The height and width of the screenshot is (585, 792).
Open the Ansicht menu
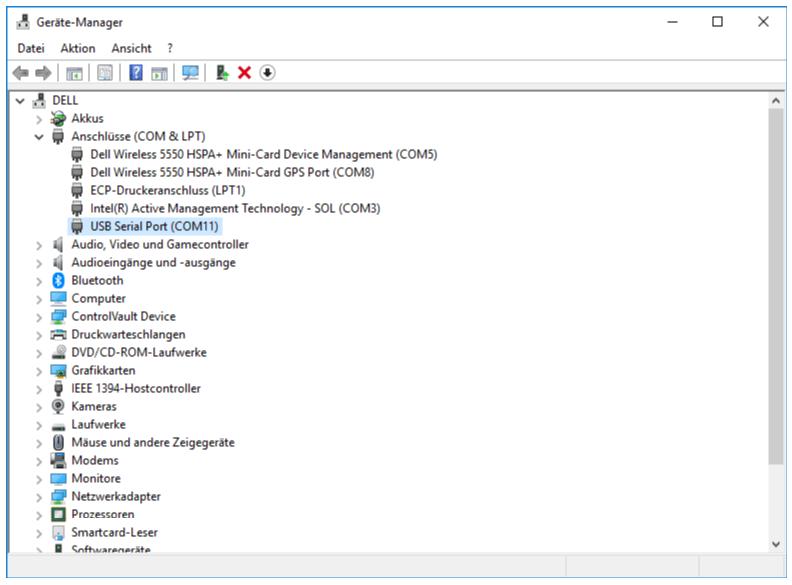coord(131,48)
